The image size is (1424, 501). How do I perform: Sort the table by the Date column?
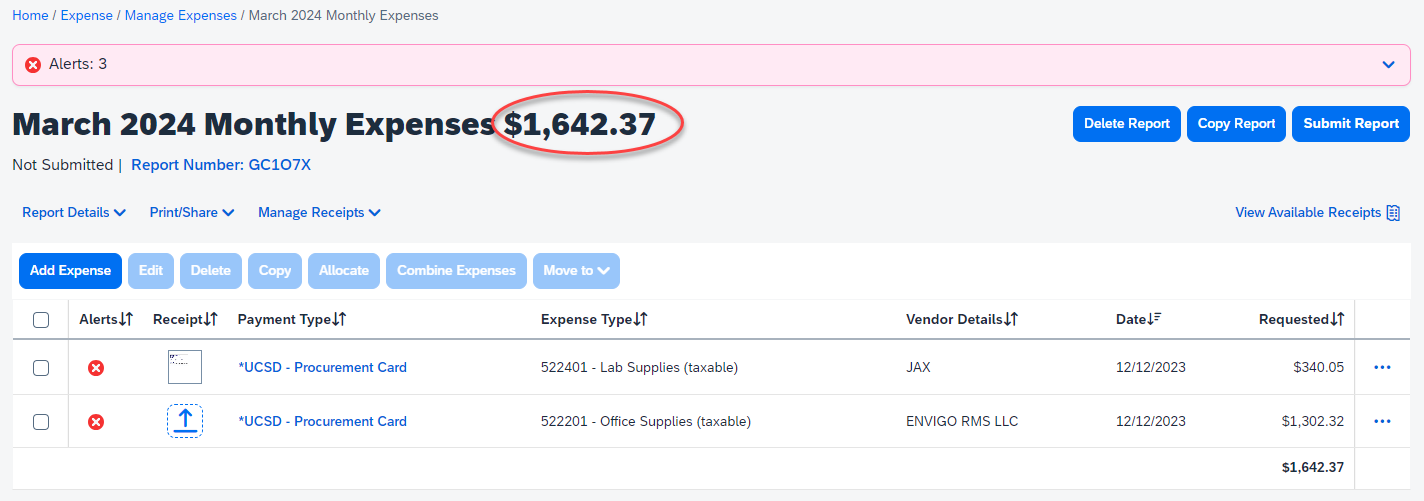1138,319
